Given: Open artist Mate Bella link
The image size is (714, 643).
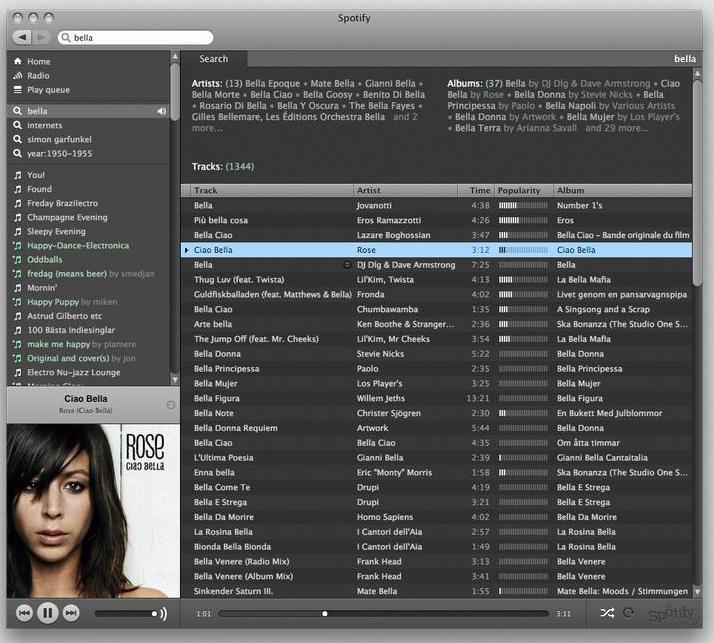Looking at the screenshot, I should pos(332,84).
